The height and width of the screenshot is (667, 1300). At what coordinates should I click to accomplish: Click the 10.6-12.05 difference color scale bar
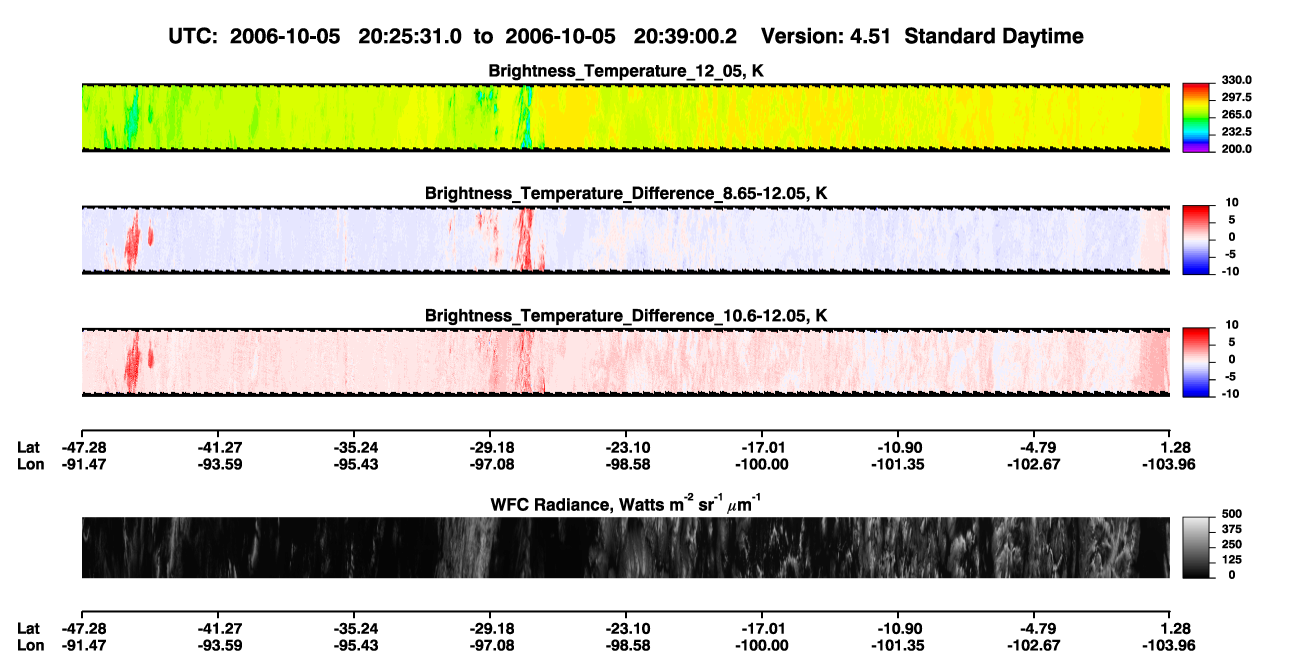(x=1197, y=361)
